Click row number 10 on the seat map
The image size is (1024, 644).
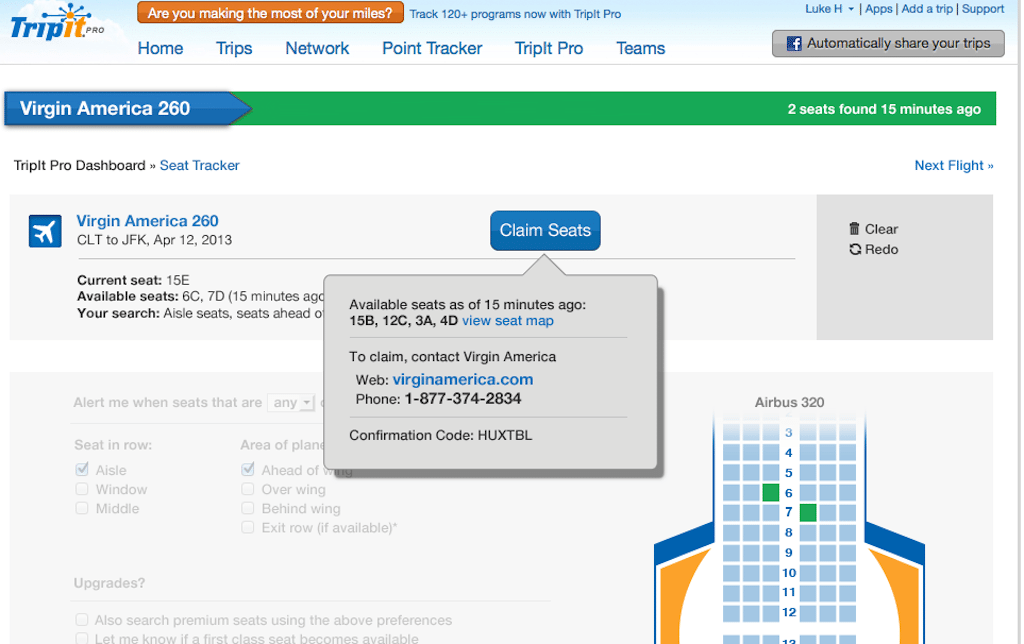(x=789, y=573)
